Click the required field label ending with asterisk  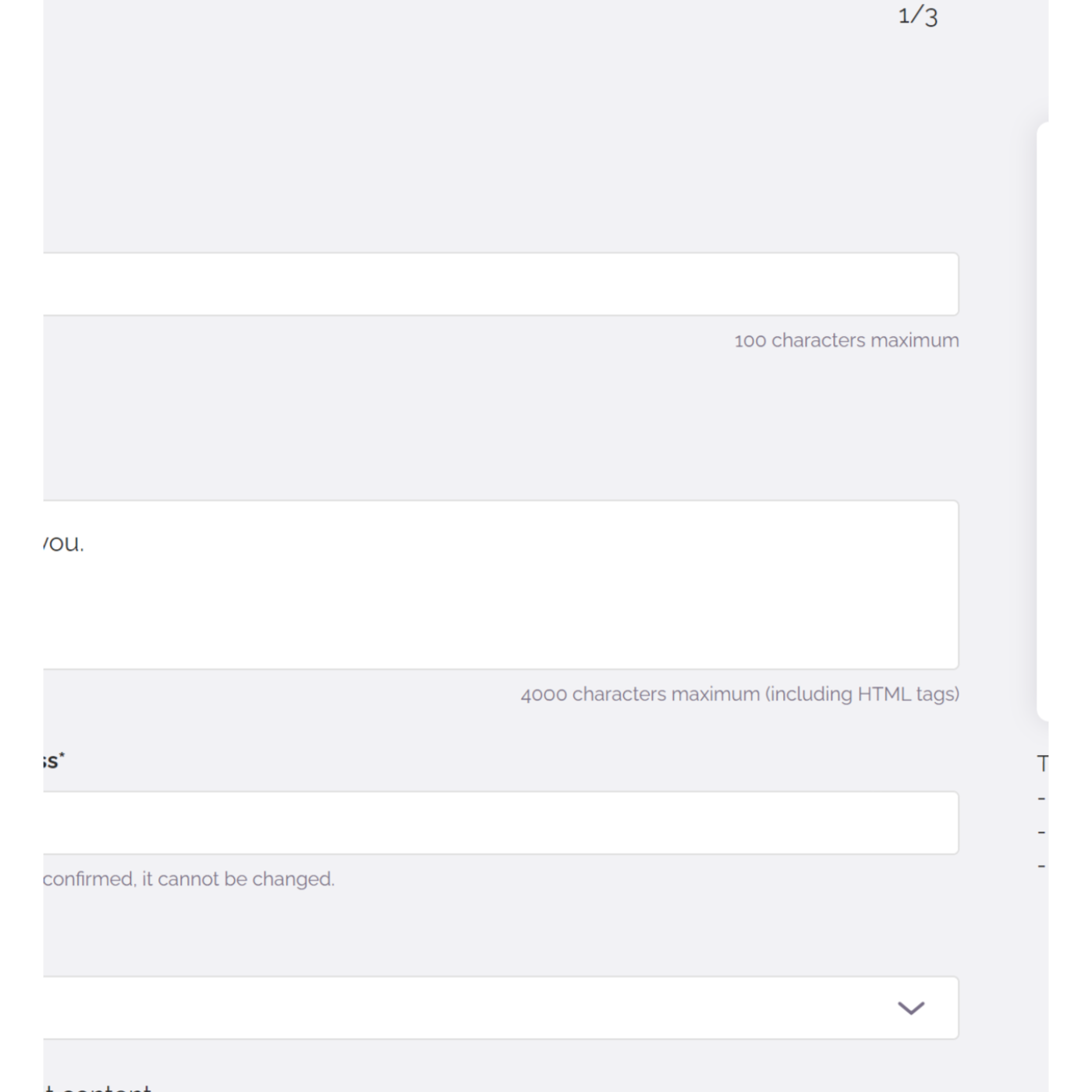pyautogui.click(x=54, y=760)
